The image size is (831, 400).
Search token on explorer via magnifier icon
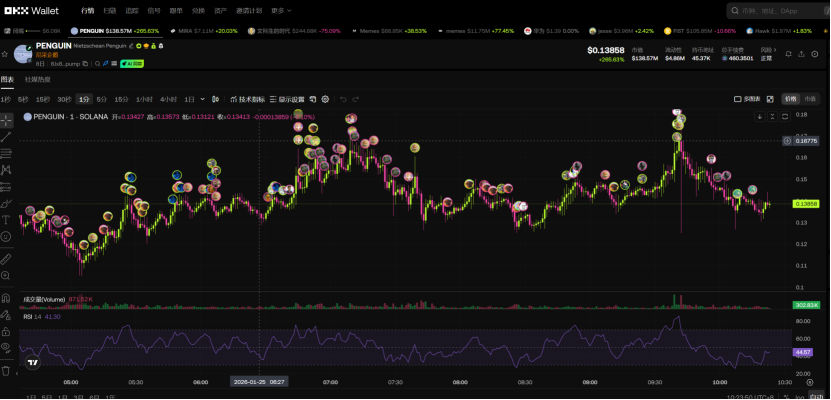click(x=98, y=64)
